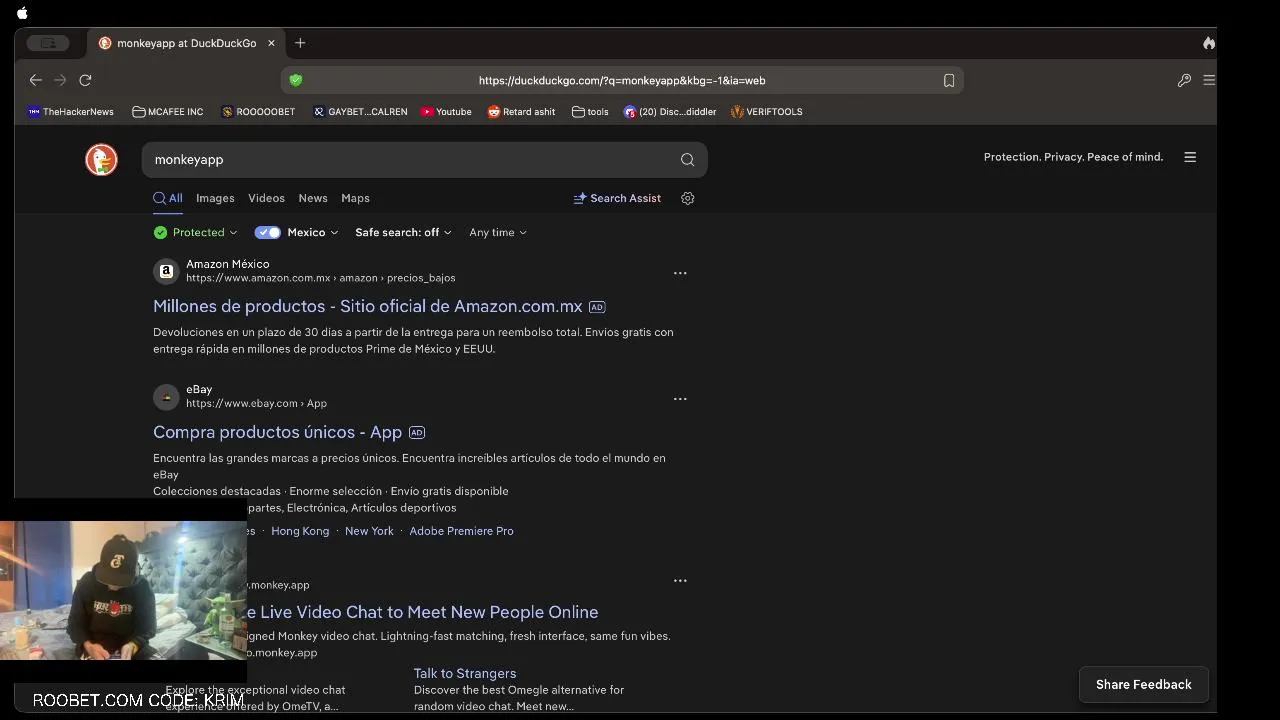Open eBay result more options dots
Viewport: 1280px width, 720px height.
(680, 399)
